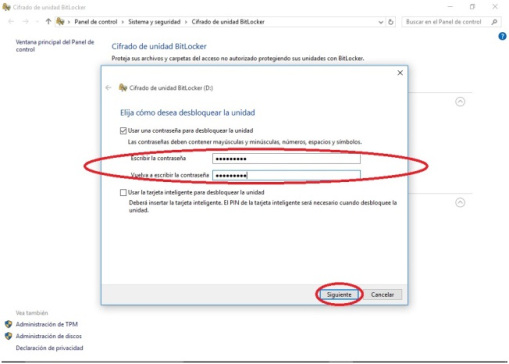
Task: Open the help question mark icon
Action: [x=502, y=36]
